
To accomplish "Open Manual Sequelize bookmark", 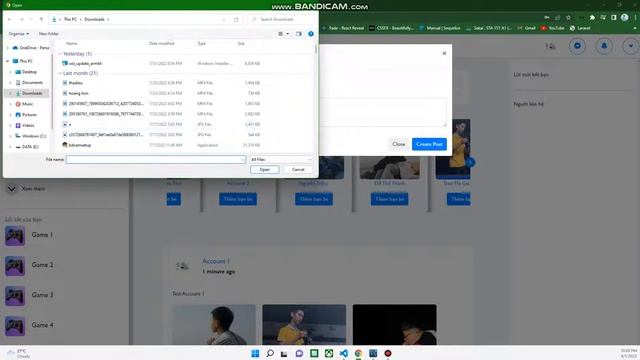I will [440, 28].
